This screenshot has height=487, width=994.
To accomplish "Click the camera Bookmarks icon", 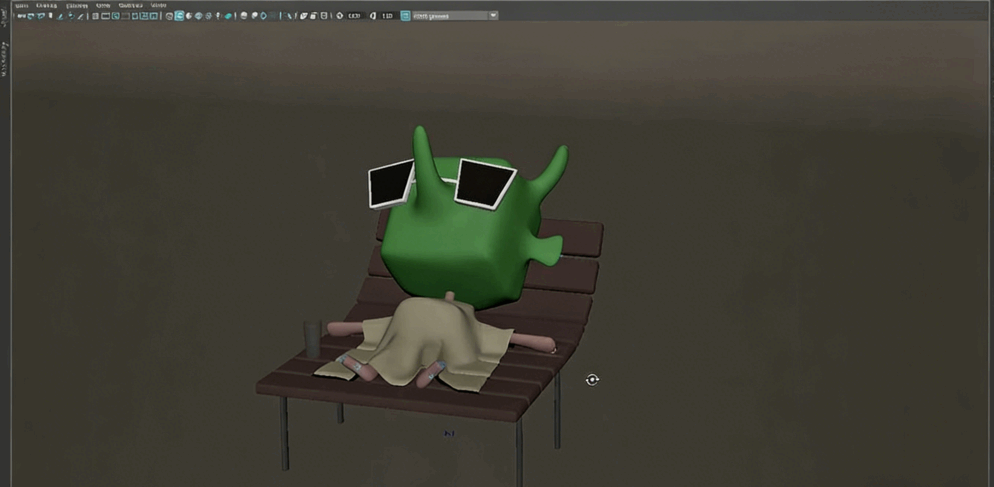I will 50,16.
